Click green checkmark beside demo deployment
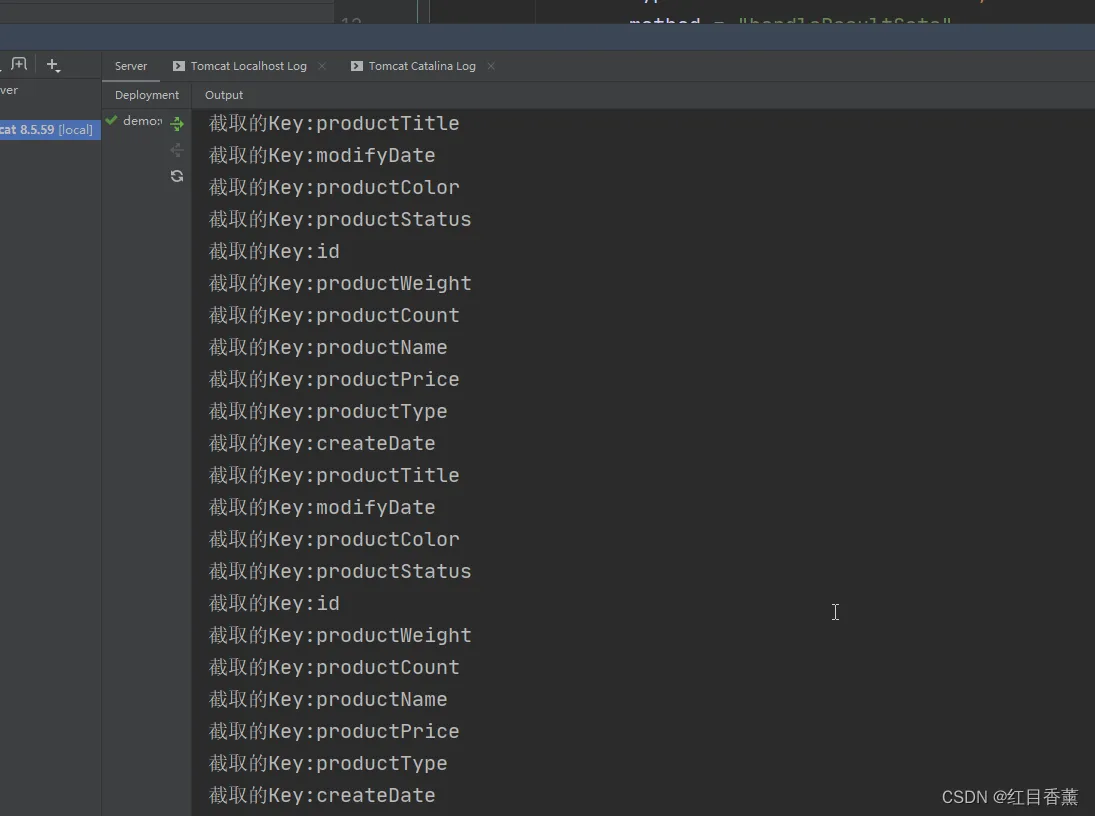The image size is (1095, 816). coord(111,120)
